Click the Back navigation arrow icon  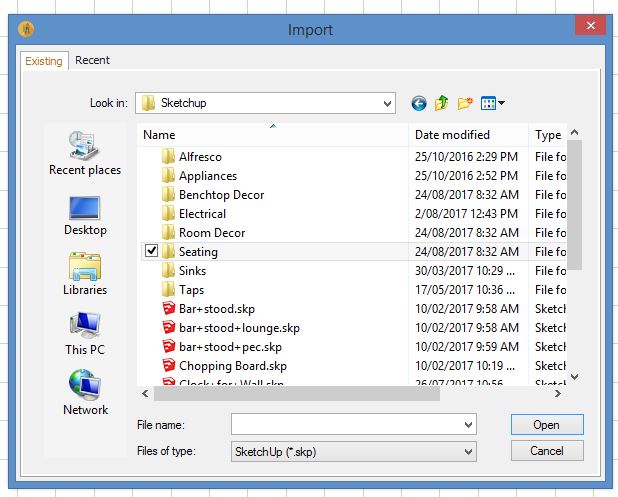click(x=418, y=103)
